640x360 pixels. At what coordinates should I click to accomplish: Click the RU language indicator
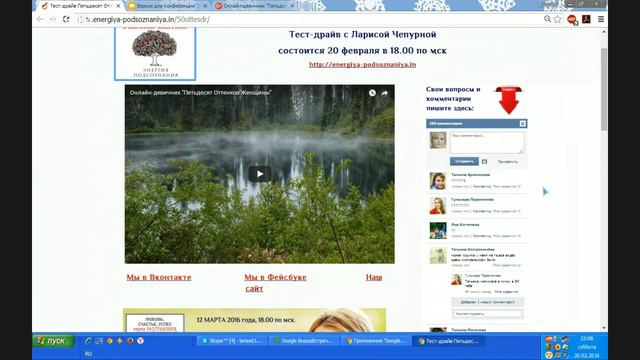click(x=89, y=354)
